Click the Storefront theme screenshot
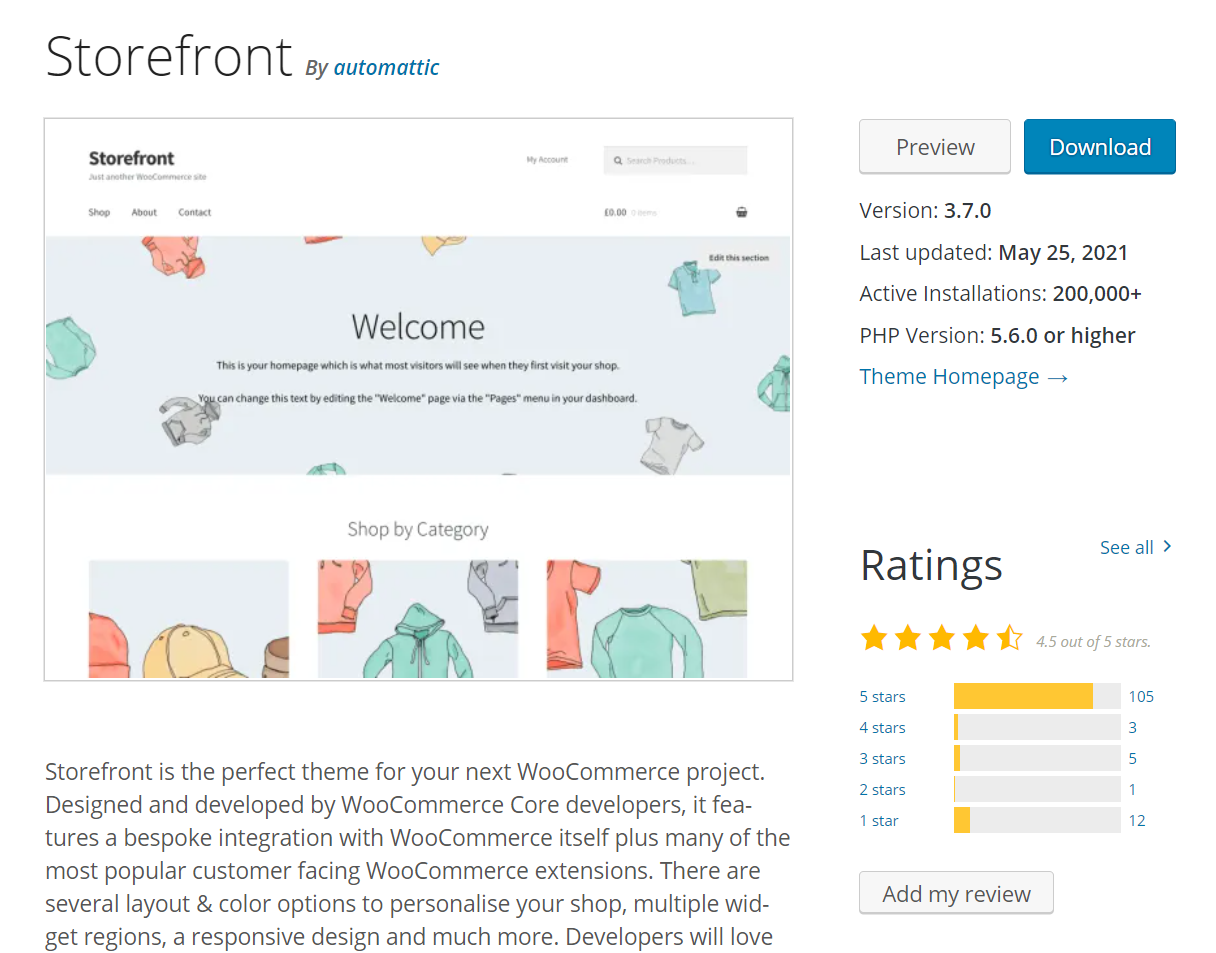 coord(418,400)
